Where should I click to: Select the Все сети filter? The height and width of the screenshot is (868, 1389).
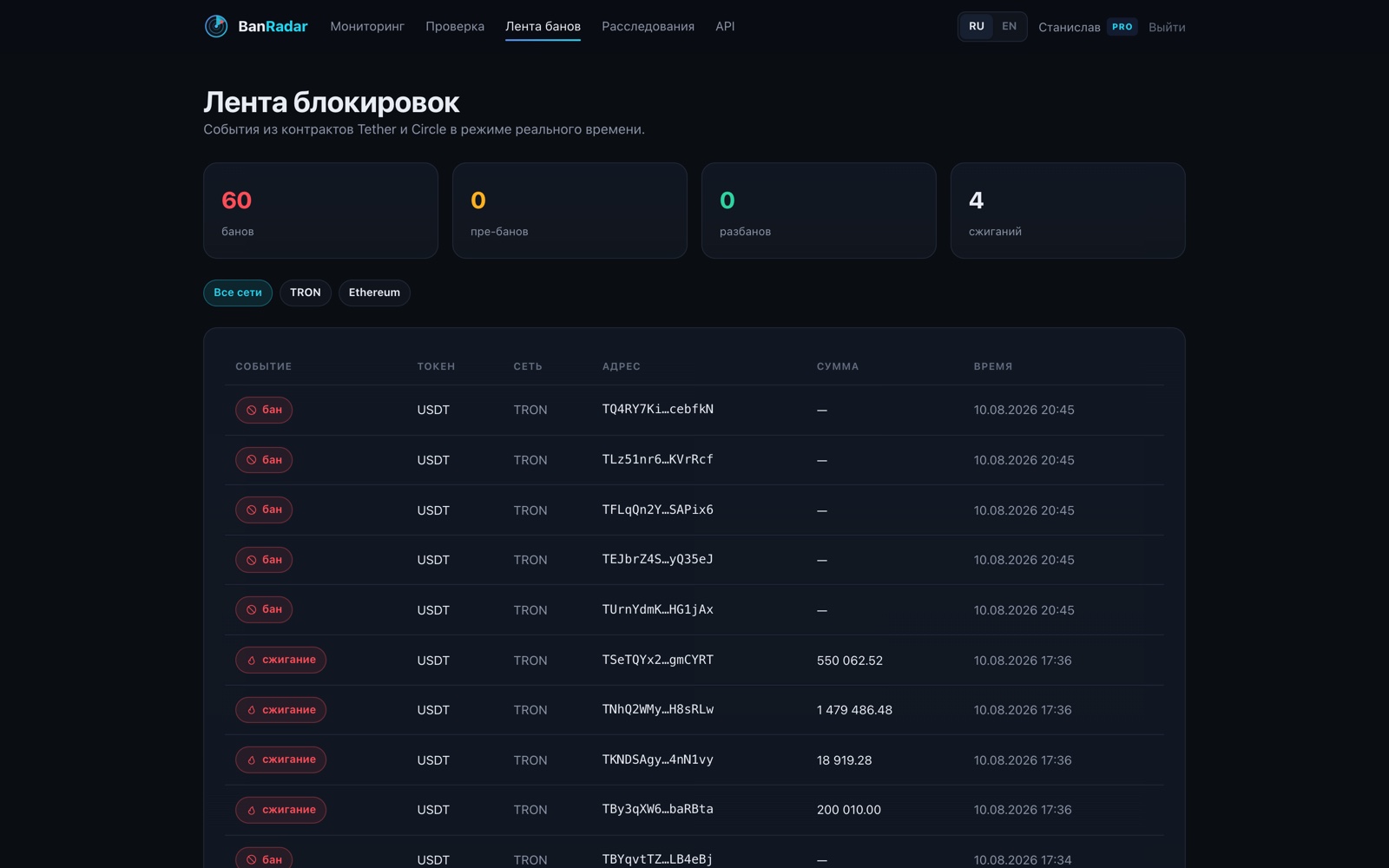(238, 293)
